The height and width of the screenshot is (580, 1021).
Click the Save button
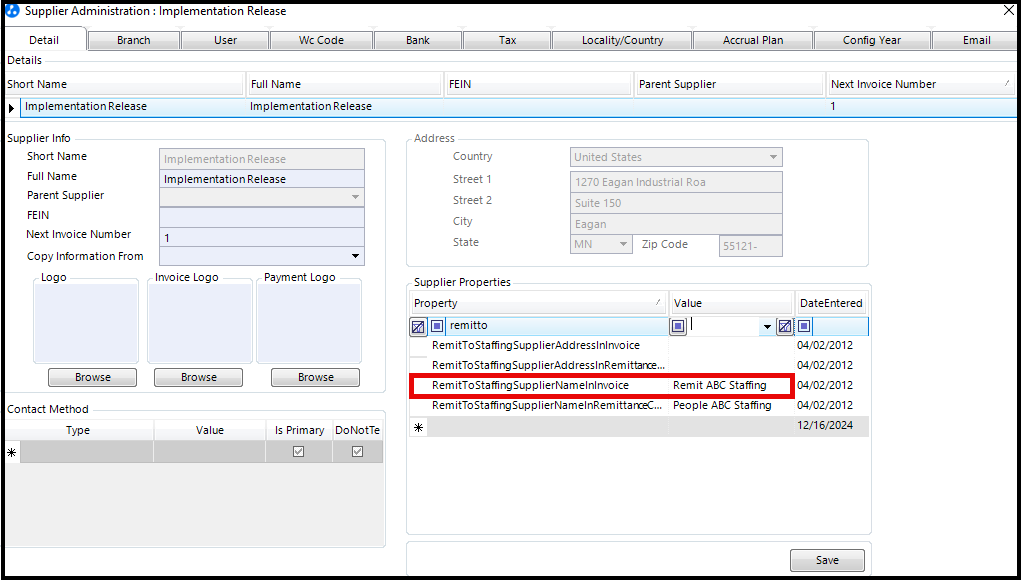point(827,560)
